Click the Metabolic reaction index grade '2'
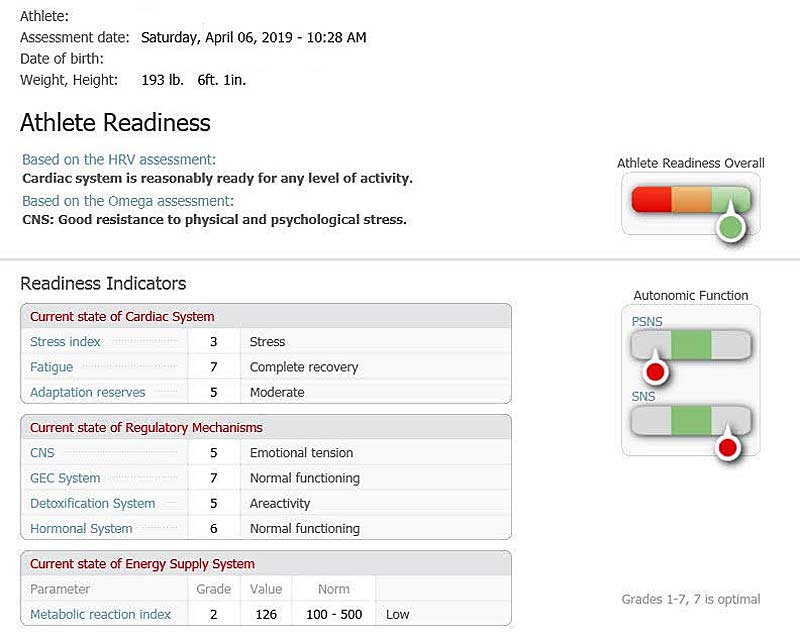800x641 pixels. tap(214, 614)
